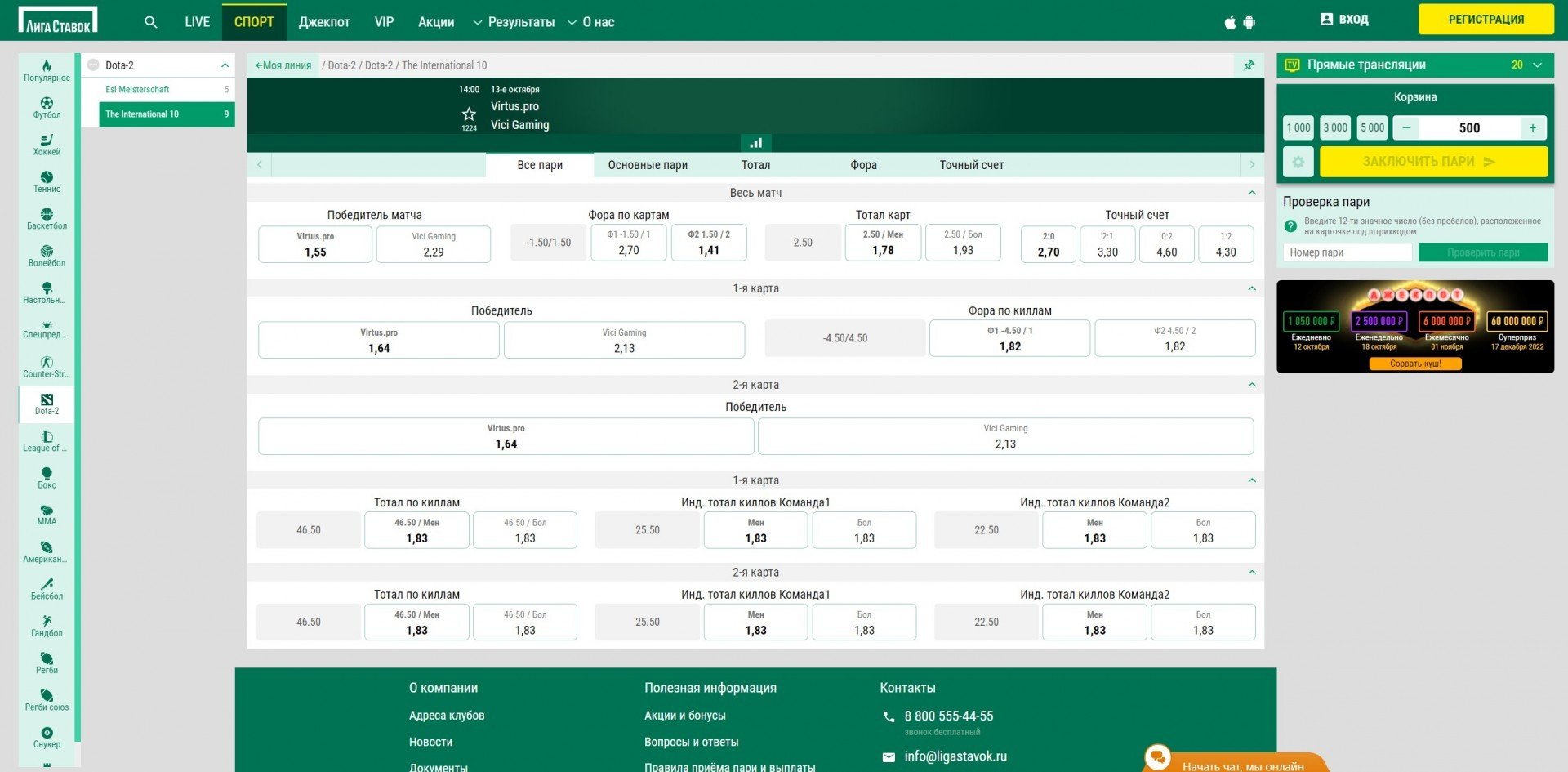This screenshot has width=1568, height=772.
Task: Open Адреса клубов footer link
Action: 447,716
